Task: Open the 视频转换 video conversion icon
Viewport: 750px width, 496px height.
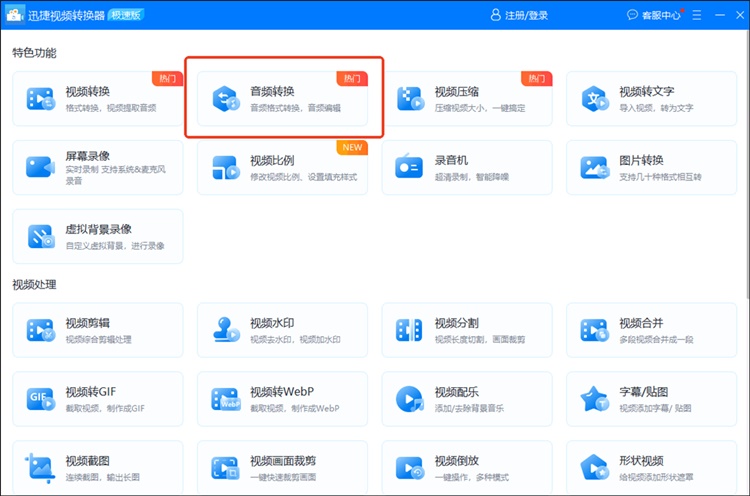Action: point(41,99)
